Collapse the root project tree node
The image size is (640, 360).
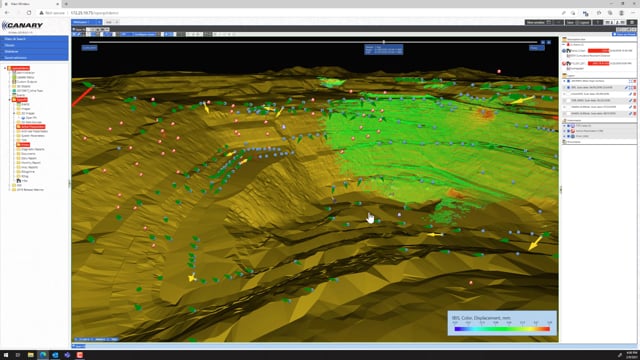click(x=5, y=68)
